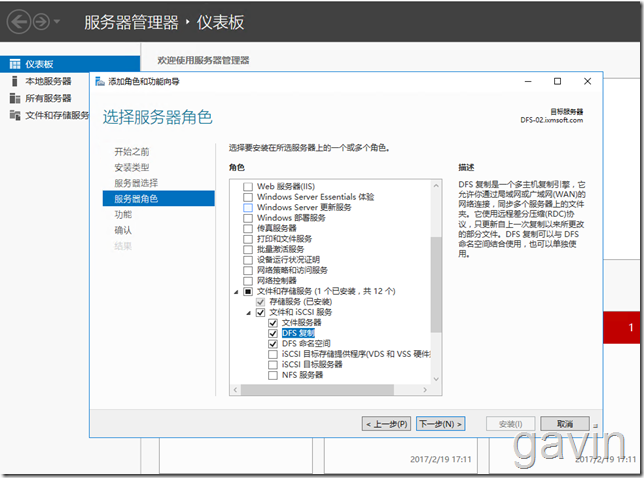
Task: Click the 本地服务器 icon in sidebar
Action: pos(15,81)
